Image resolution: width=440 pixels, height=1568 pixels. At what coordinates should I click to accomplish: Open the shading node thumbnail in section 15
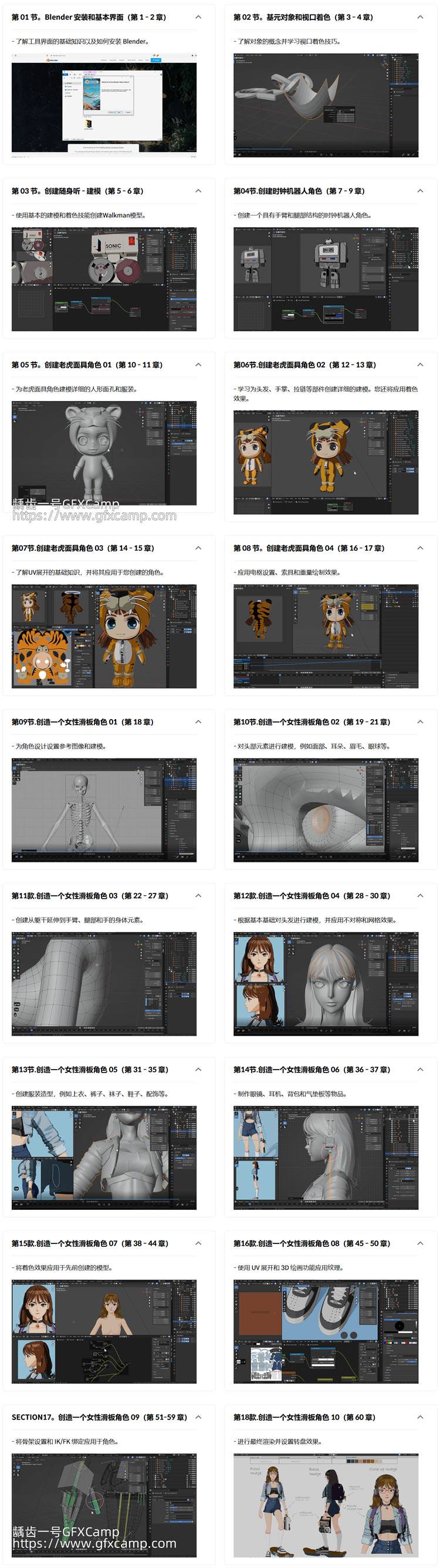(x=104, y=1332)
